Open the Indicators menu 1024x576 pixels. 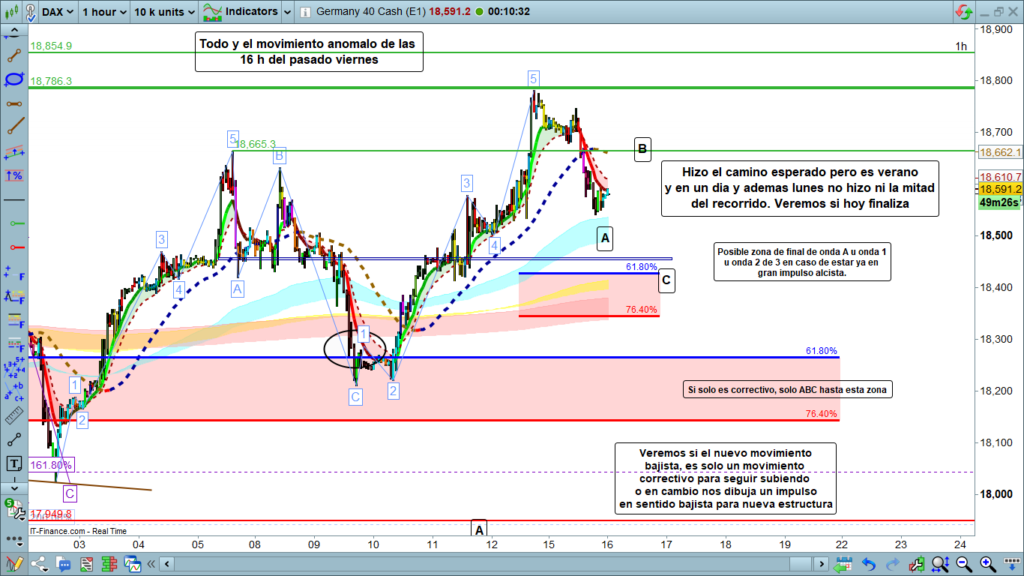click(x=245, y=12)
